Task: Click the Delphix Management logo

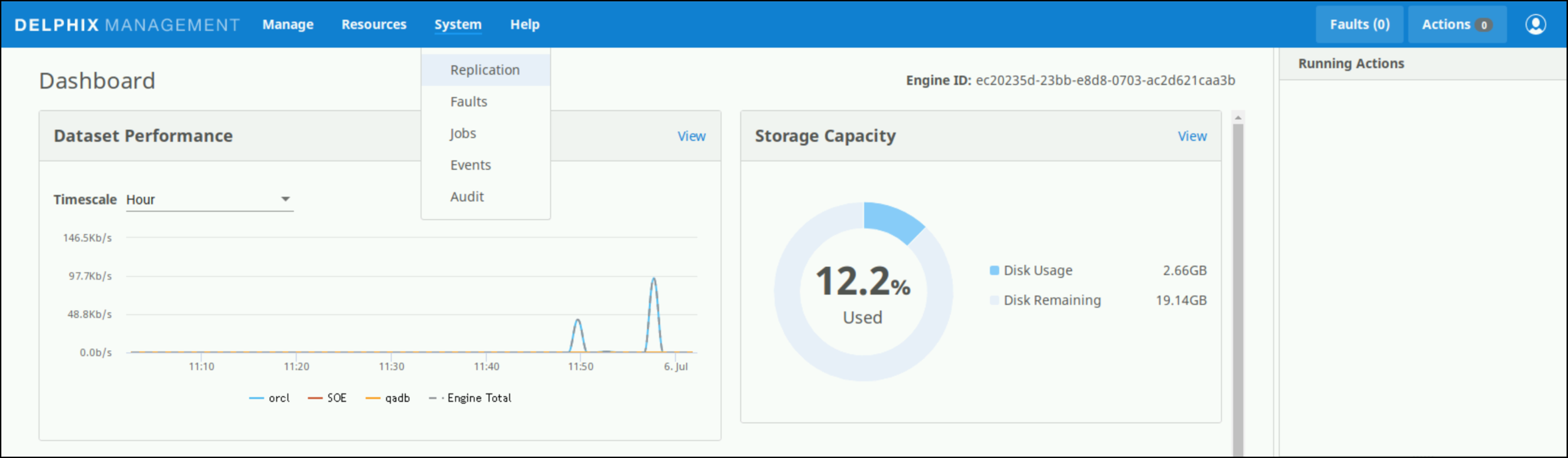Action: click(127, 25)
